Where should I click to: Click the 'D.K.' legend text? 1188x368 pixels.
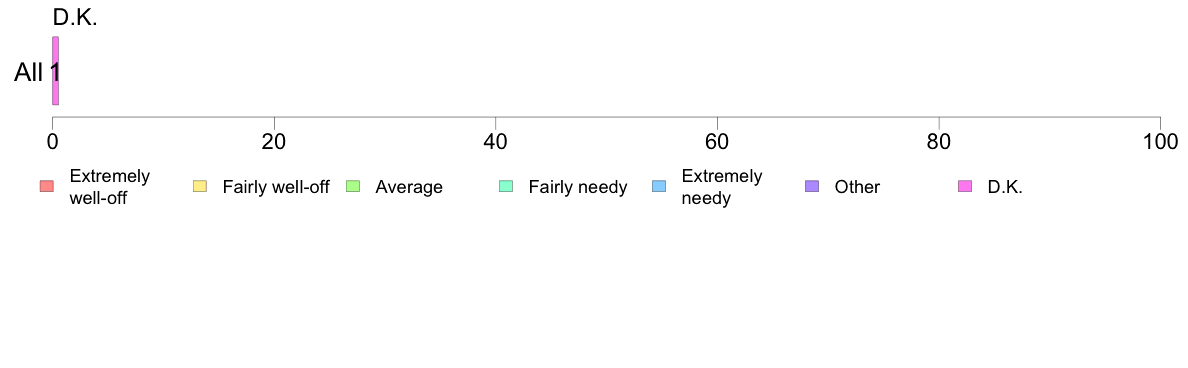[x=1005, y=187]
